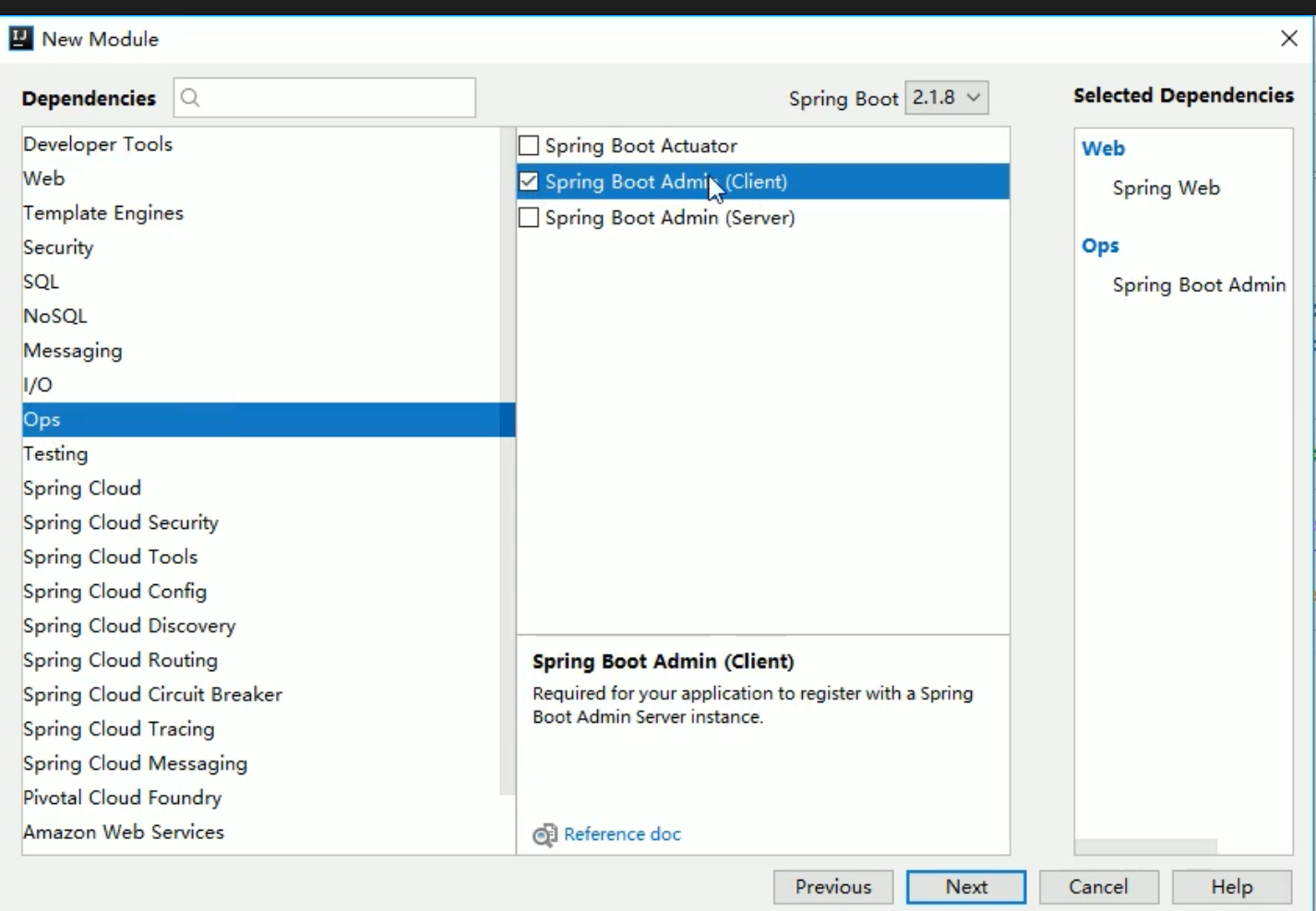
Task: Uncheck Spring Boot Admin (Client)
Action: click(529, 182)
